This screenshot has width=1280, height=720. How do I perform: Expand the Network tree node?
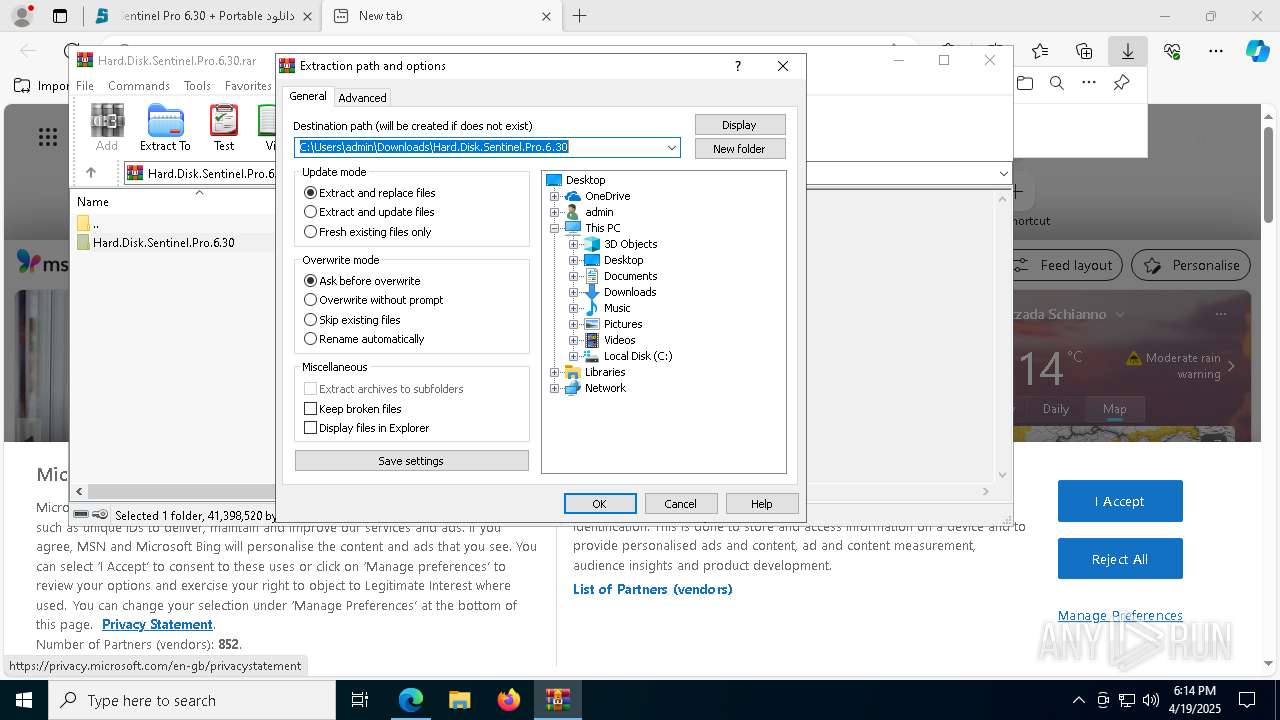pyautogui.click(x=555, y=388)
